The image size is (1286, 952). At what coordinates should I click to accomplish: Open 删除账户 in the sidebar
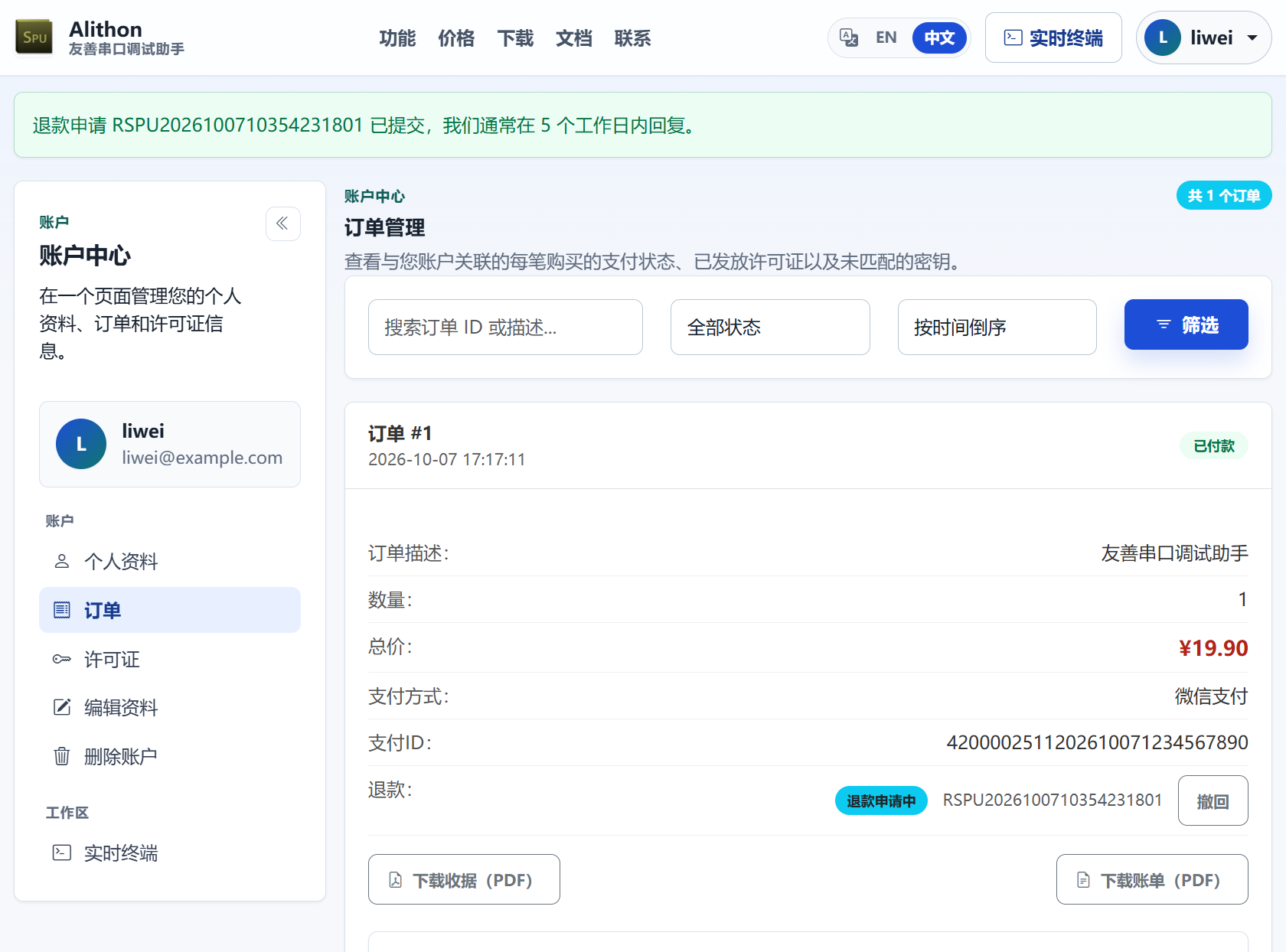click(170, 756)
